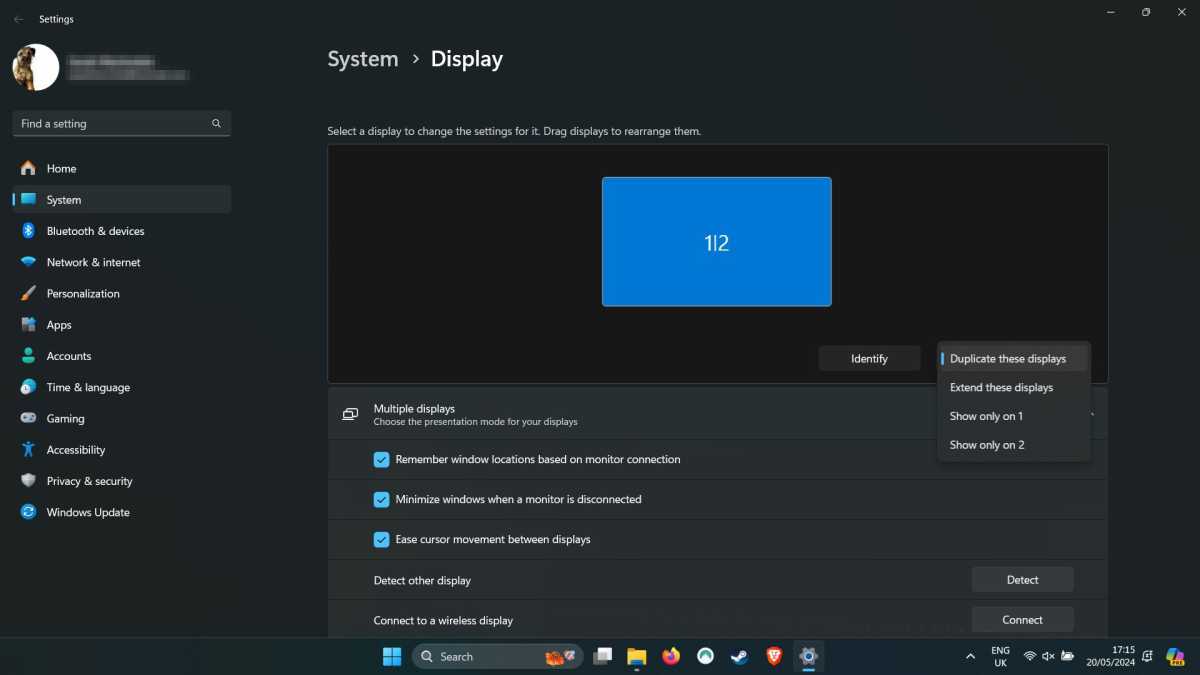Click the File Explorer taskbar icon

pyautogui.click(x=637, y=656)
